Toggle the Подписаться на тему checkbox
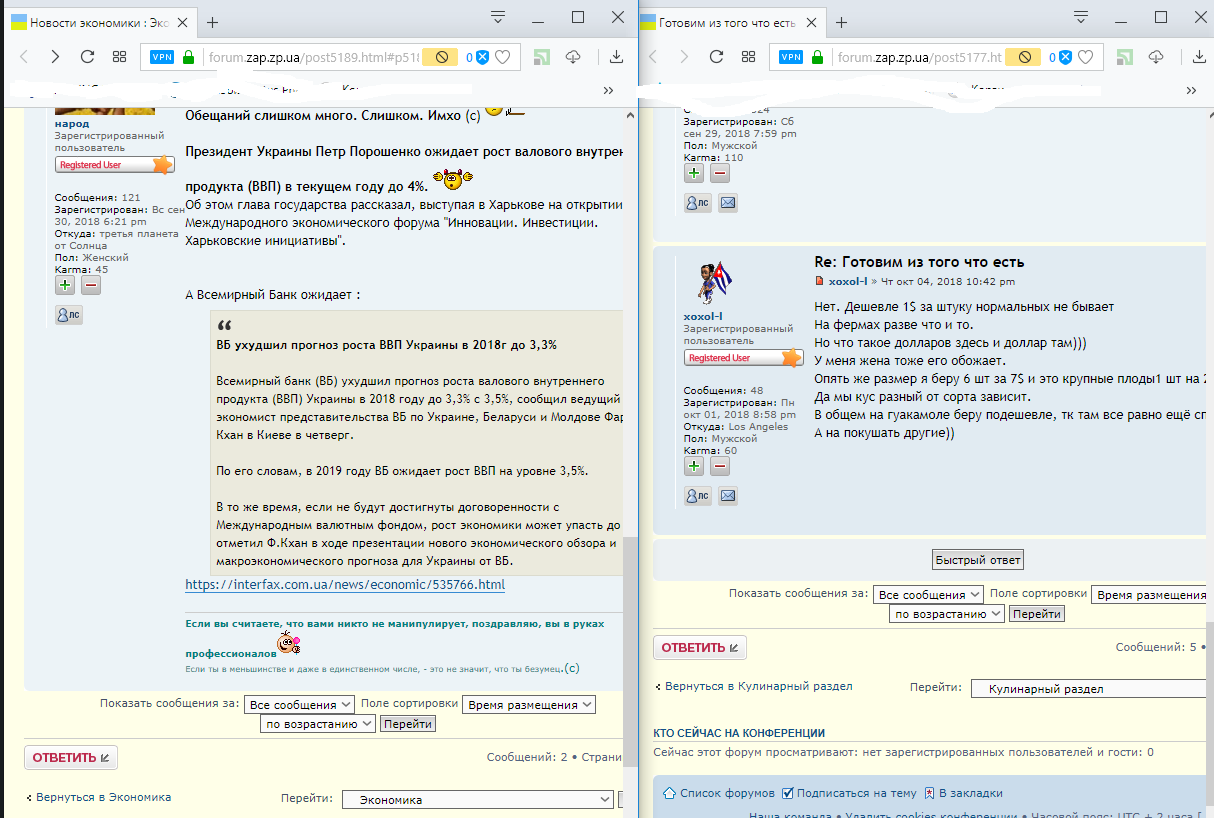The image size is (1214, 818). point(788,793)
